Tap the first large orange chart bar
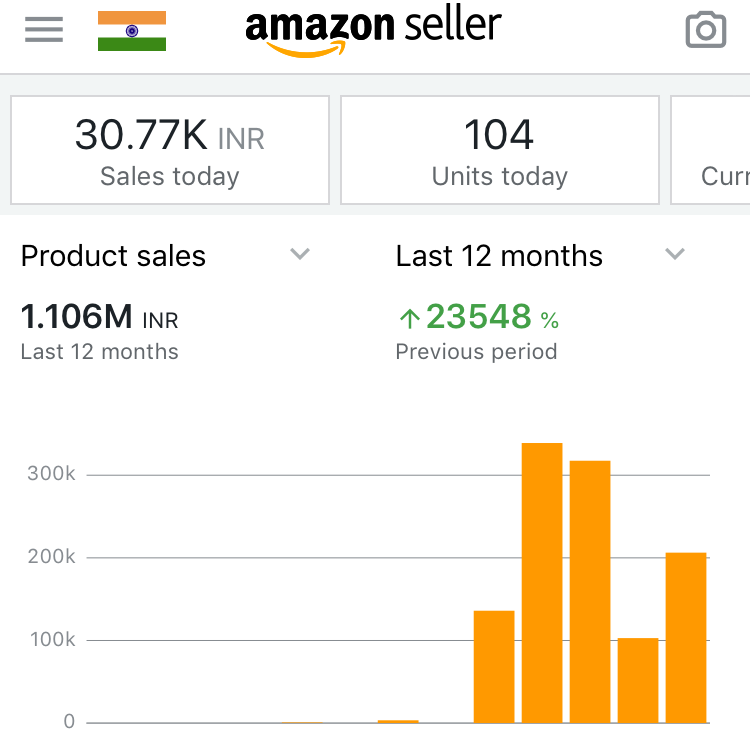Image resolution: width=750 pixels, height=734 pixels. pos(494,666)
